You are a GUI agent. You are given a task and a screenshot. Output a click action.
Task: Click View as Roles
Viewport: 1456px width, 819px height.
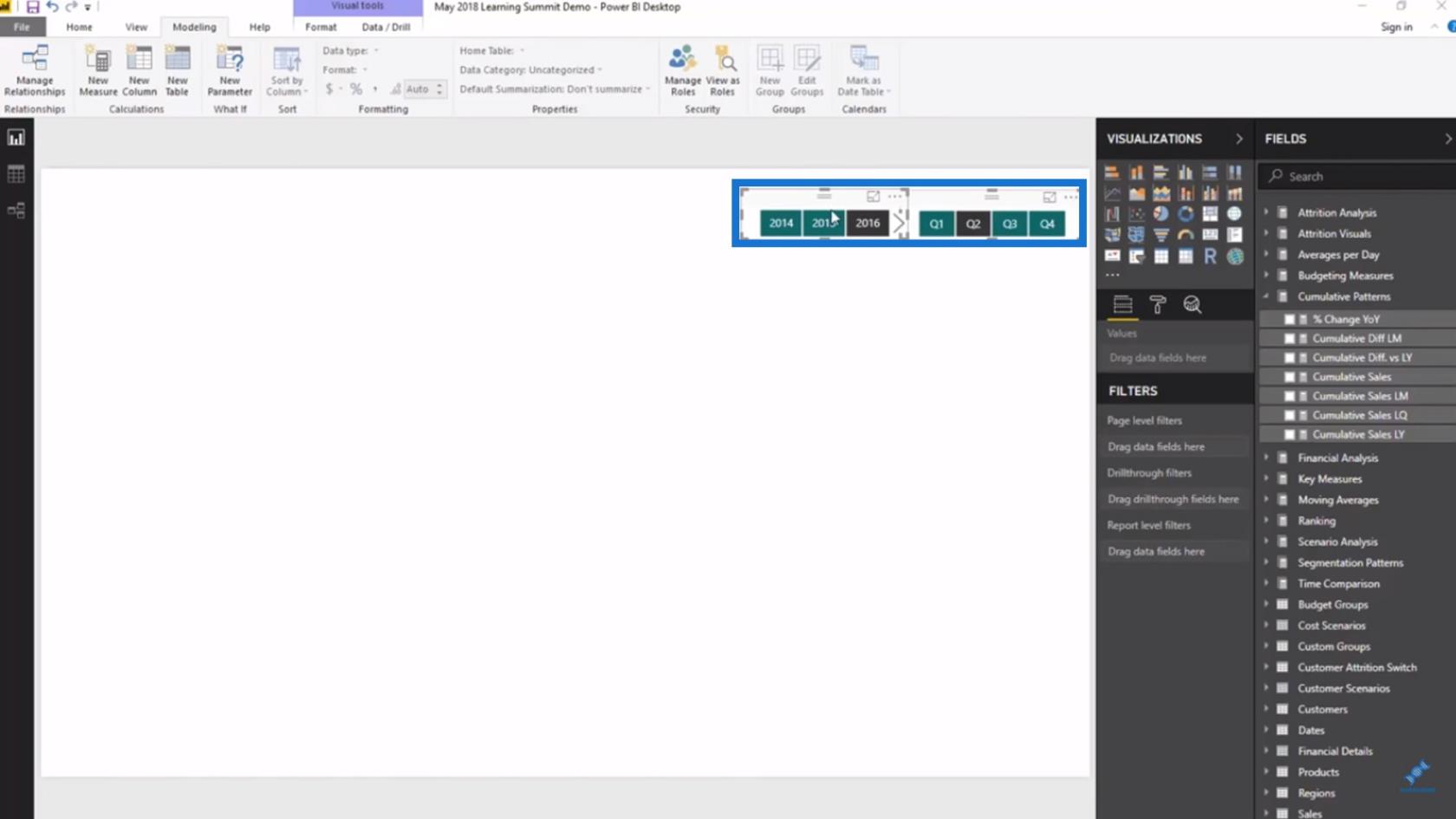723,71
